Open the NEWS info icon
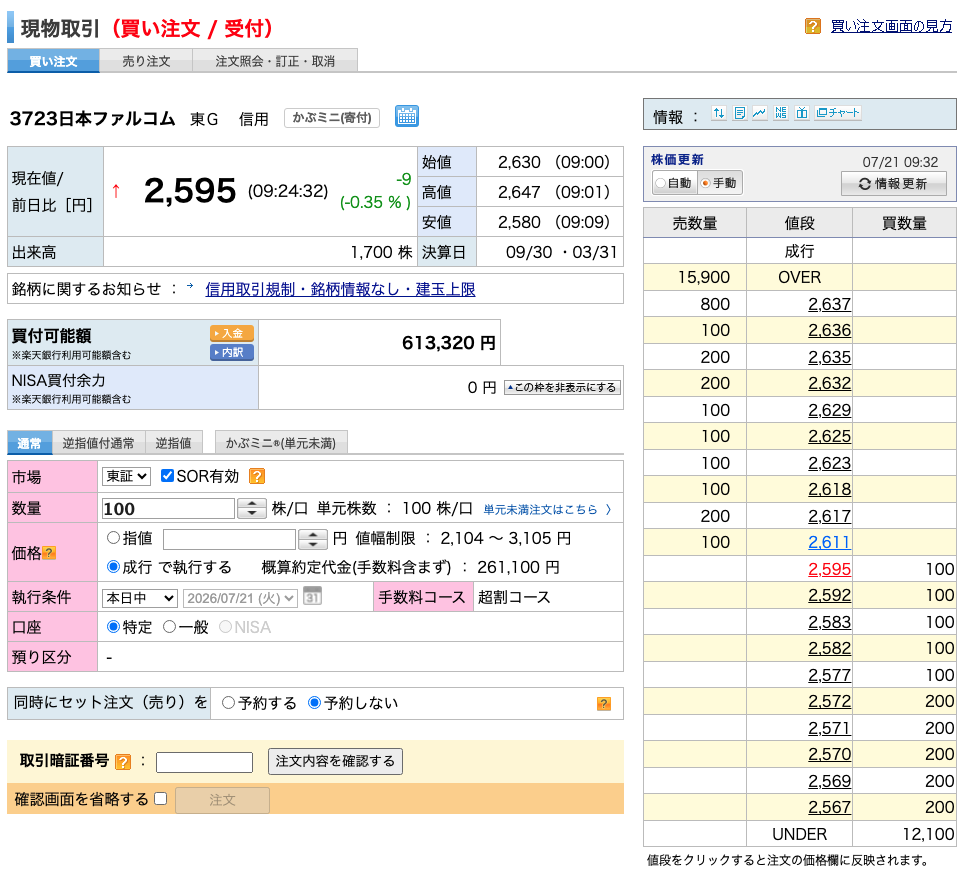 (x=781, y=113)
